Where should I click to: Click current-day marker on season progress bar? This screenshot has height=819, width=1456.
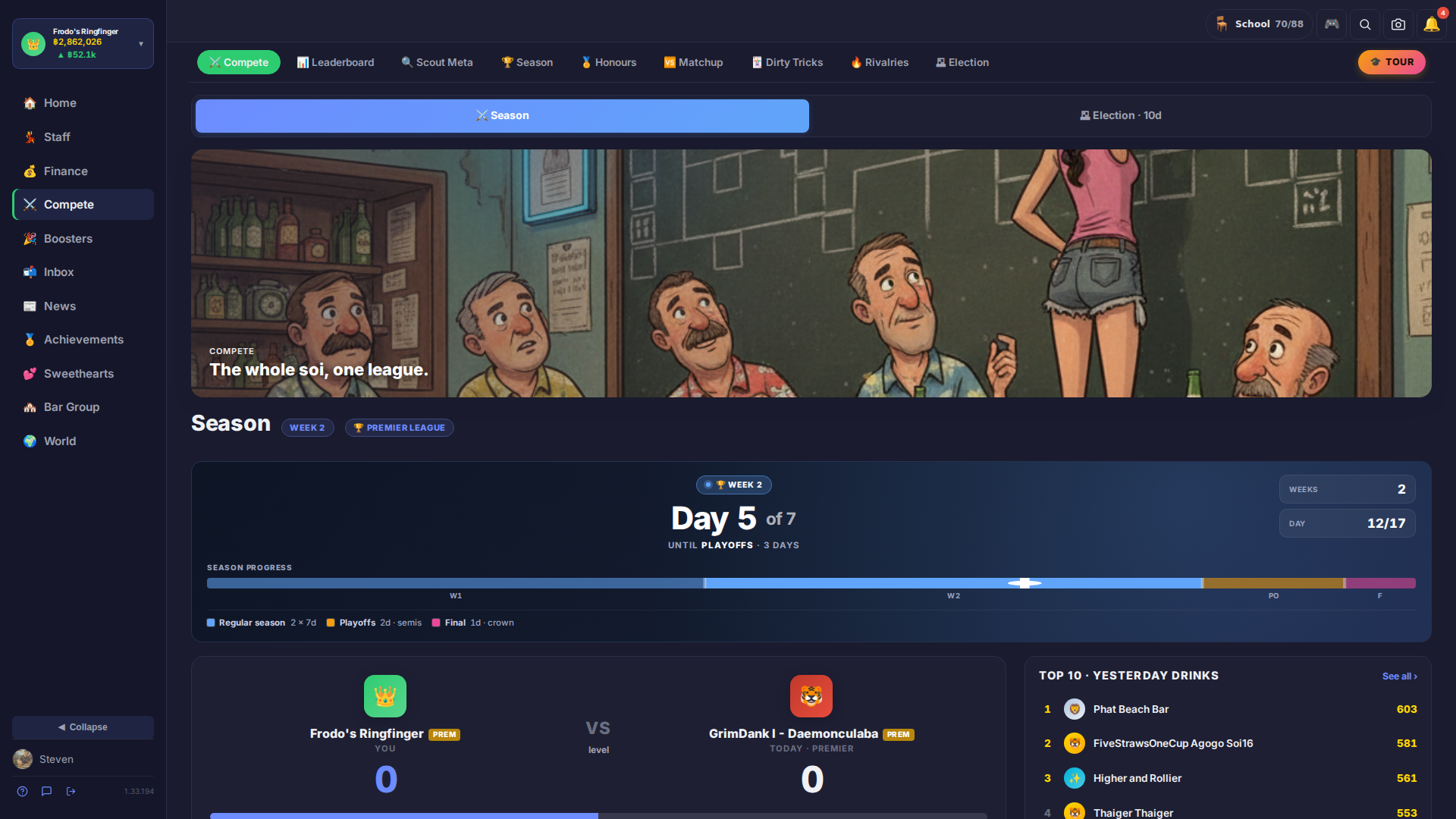point(1025,583)
